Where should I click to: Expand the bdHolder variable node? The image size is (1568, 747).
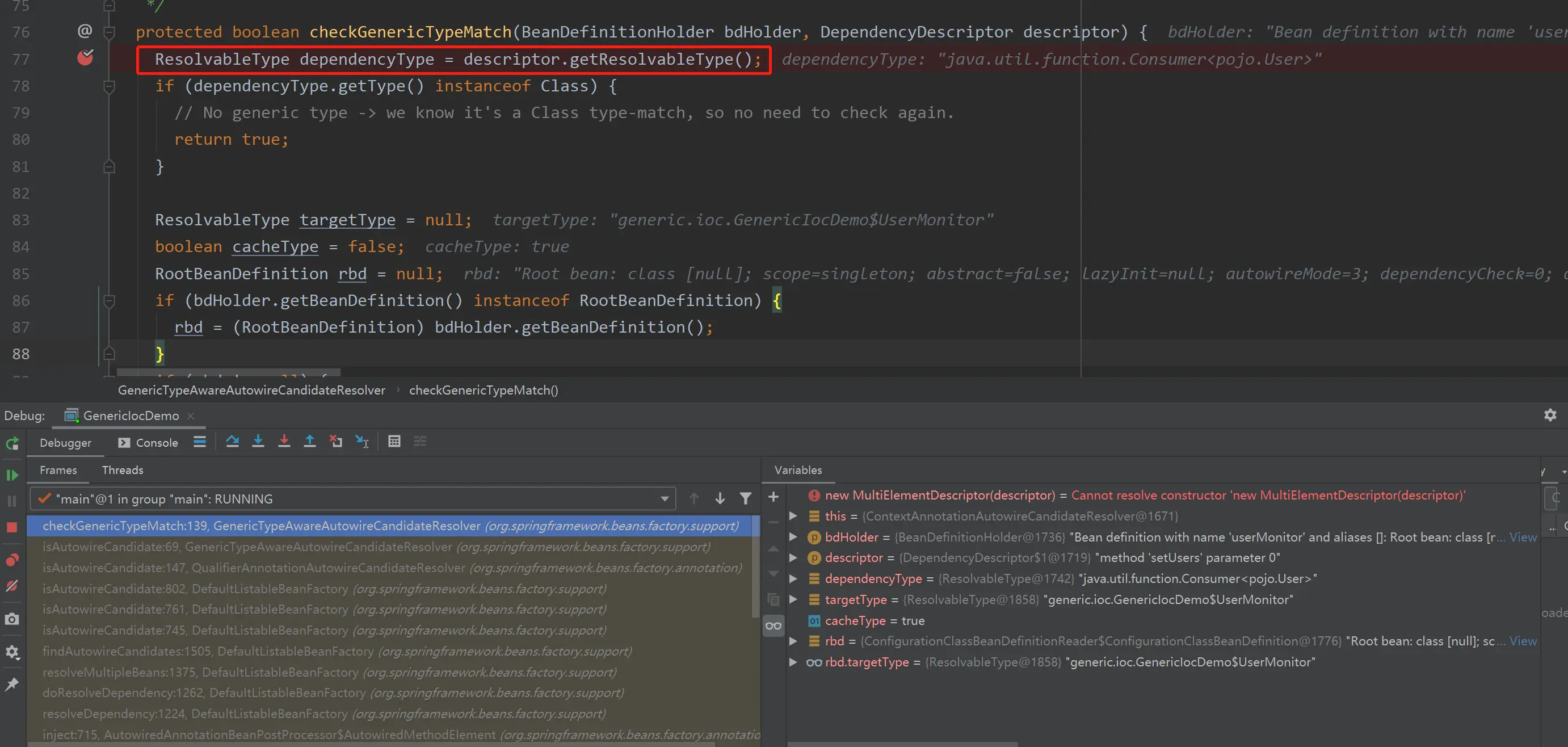tap(793, 537)
